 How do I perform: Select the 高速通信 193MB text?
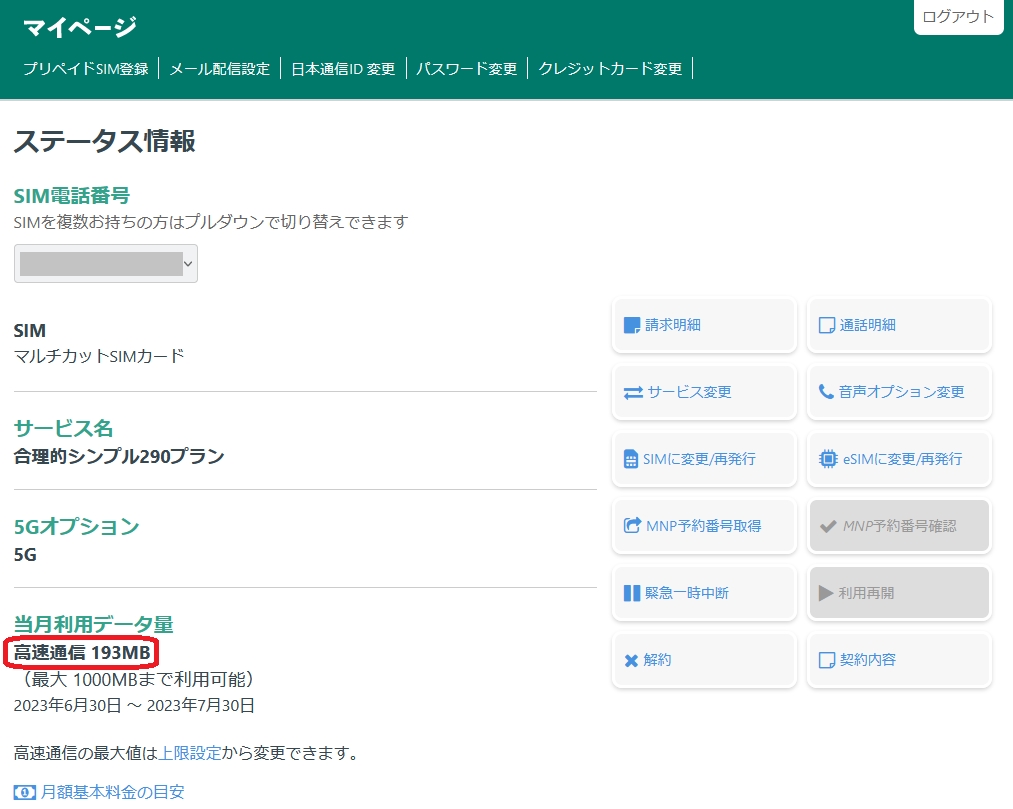tap(82, 653)
